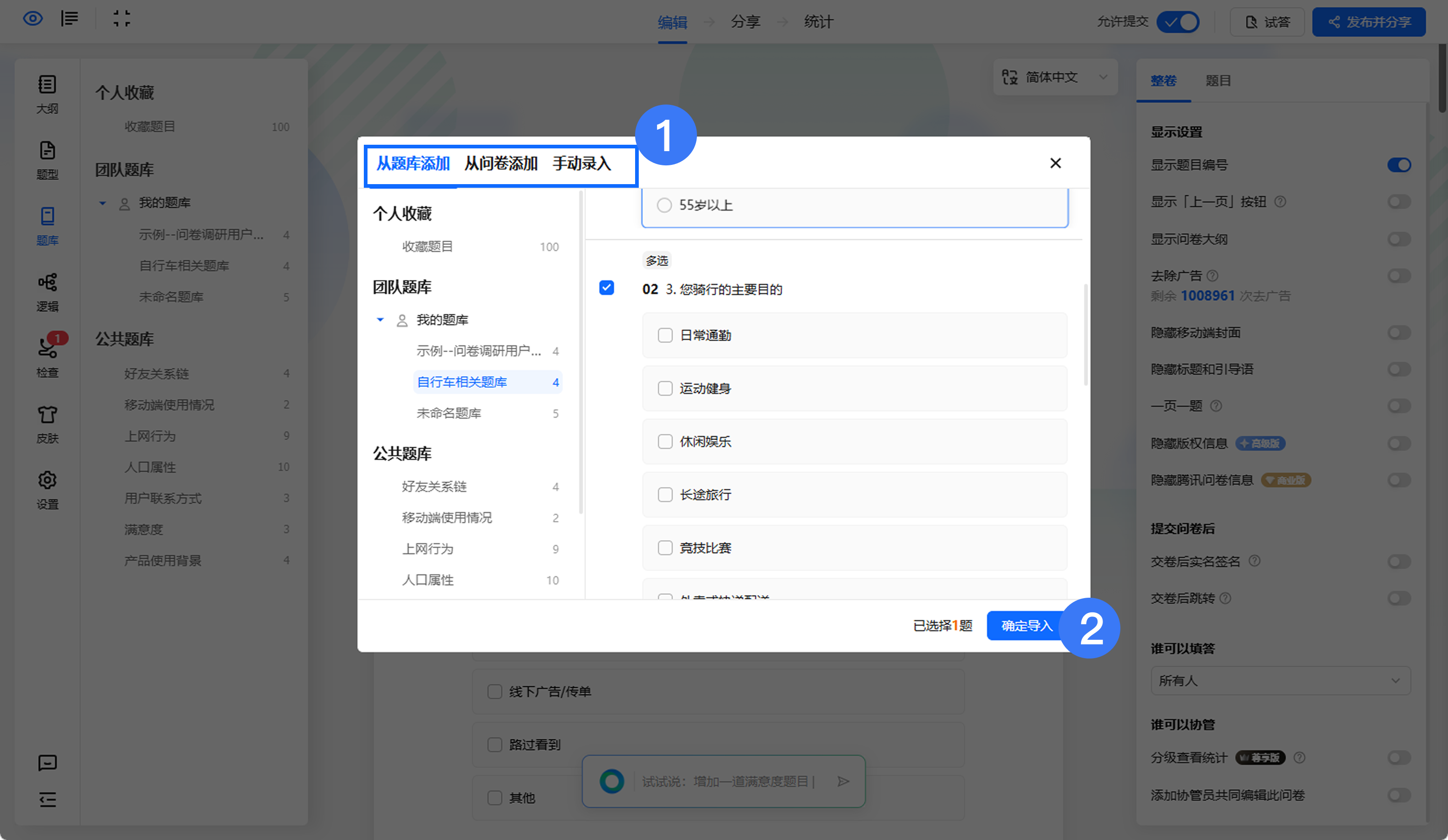1448x840 pixels.
Task: Open the 简体中文 language dropdown
Action: point(1056,77)
